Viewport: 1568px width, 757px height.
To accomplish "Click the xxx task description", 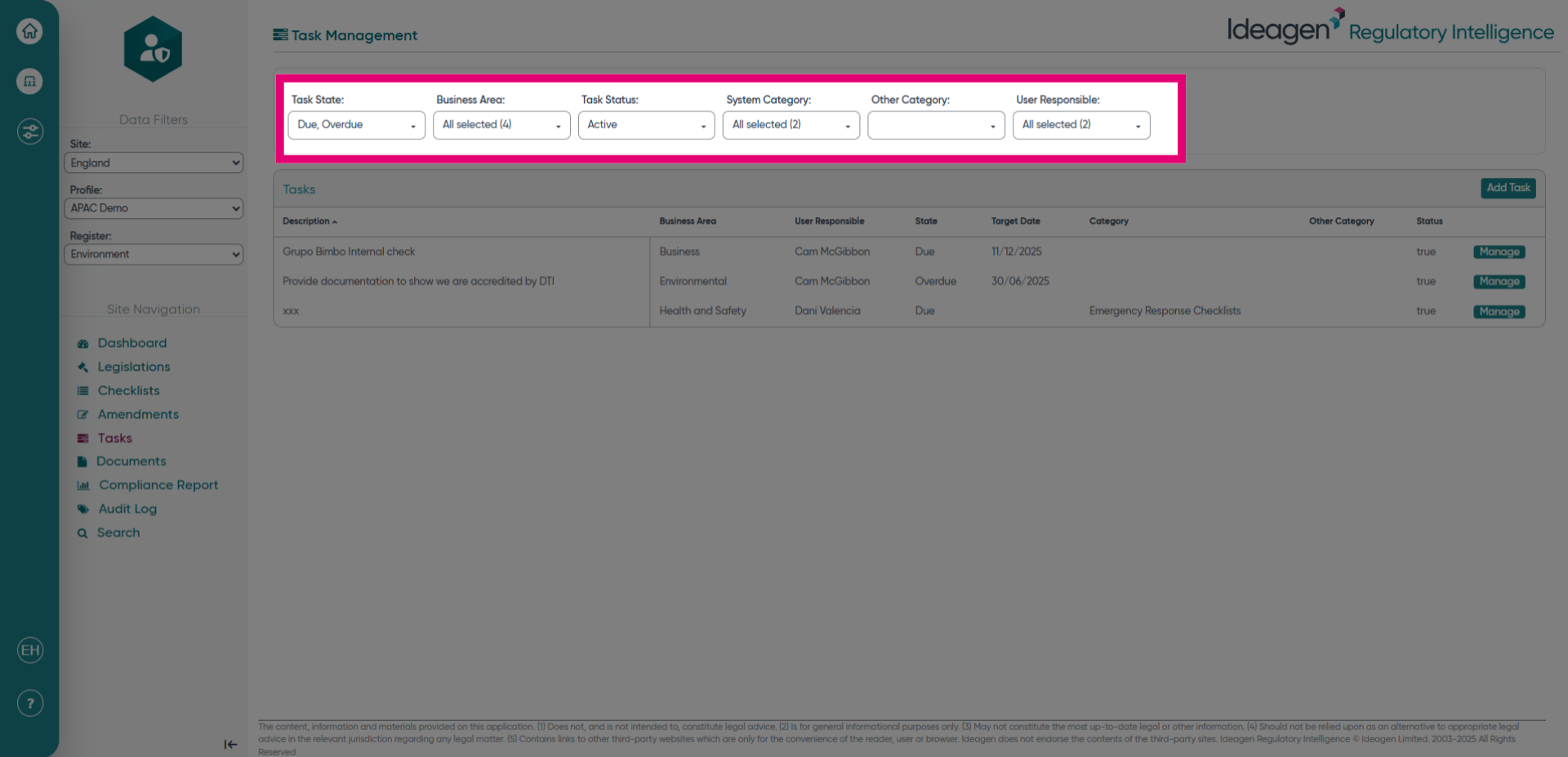I will point(291,311).
